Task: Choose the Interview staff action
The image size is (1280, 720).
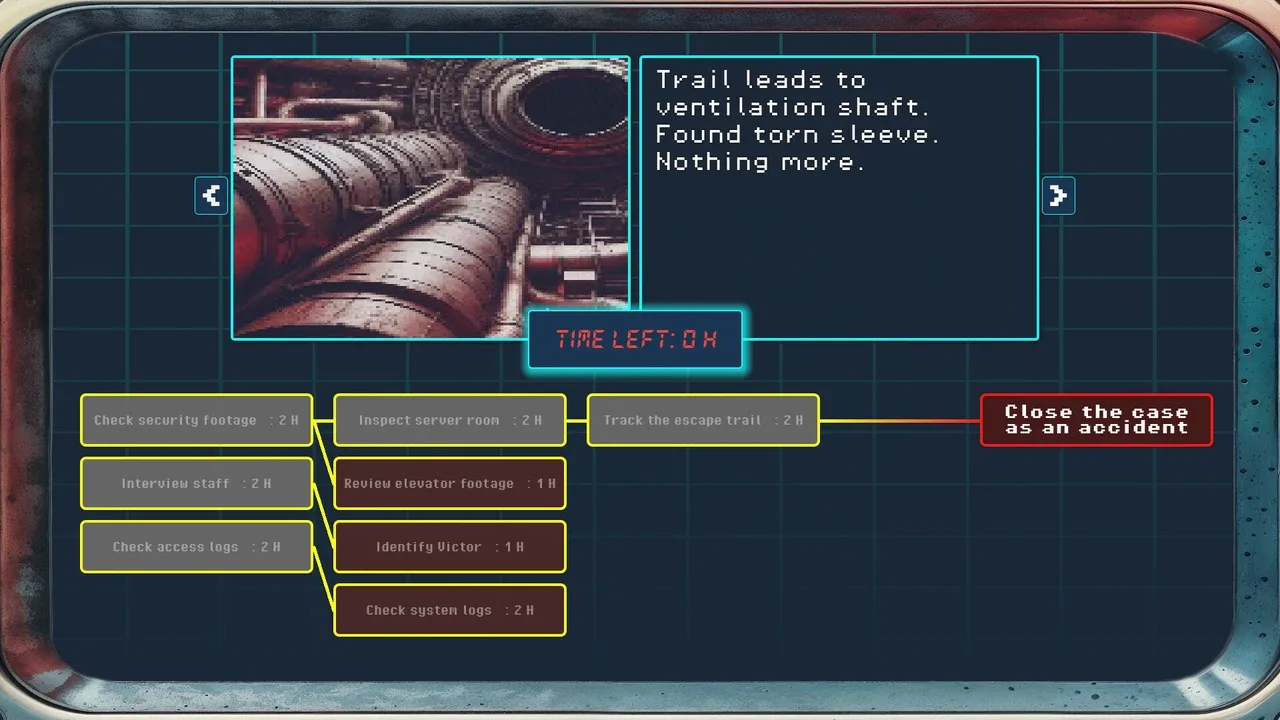Action: point(196,484)
